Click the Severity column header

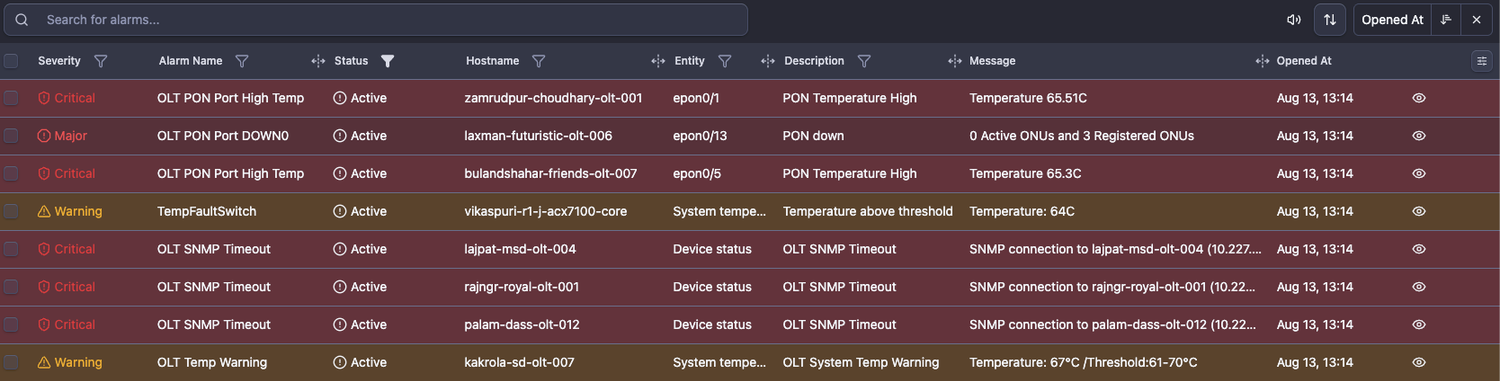[59, 61]
